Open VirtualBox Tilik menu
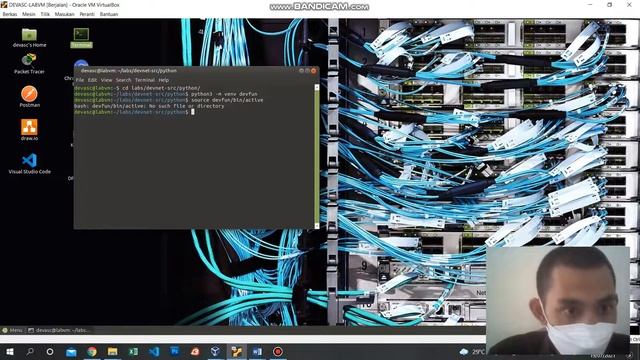The width and height of the screenshot is (640, 360). (x=45, y=14)
